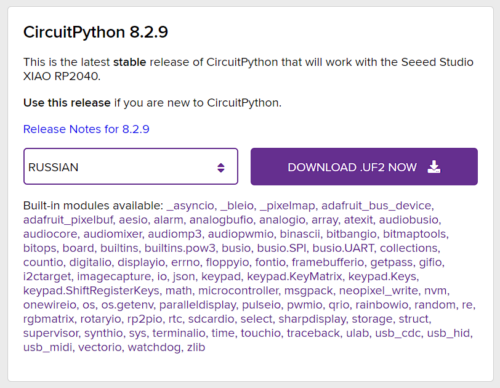Open the neopixel_write module link
Image resolution: width=500 pixels, height=388 pixels.
pos(378,291)
